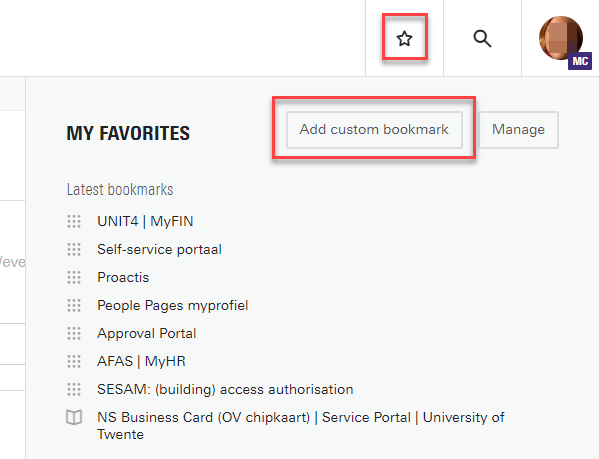The image size is (599, 459).
Task: Open People Pages myprofiel bookmark
Action: tap(173, 305)
